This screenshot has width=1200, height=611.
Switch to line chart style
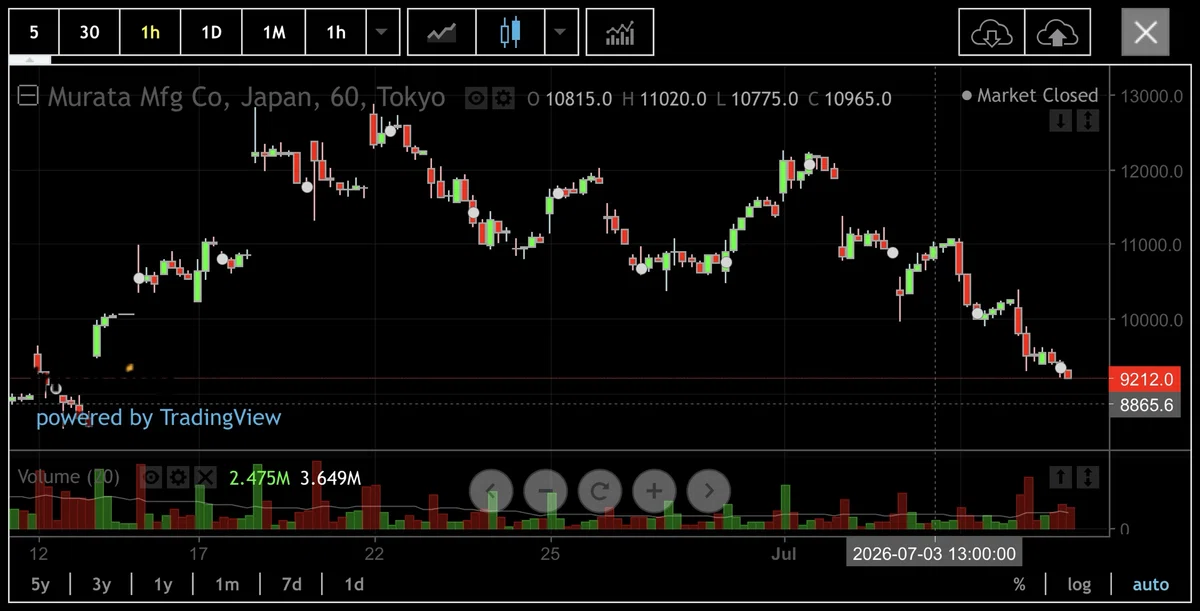coord(442,32)
